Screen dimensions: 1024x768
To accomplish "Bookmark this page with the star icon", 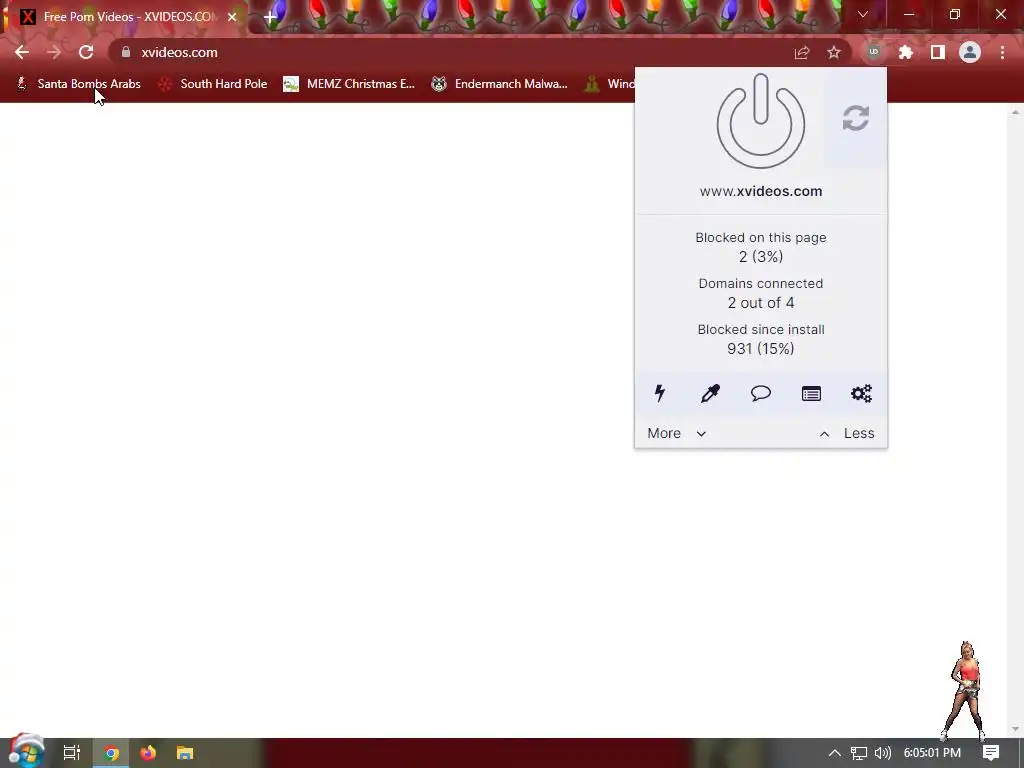I will [834, 52].
